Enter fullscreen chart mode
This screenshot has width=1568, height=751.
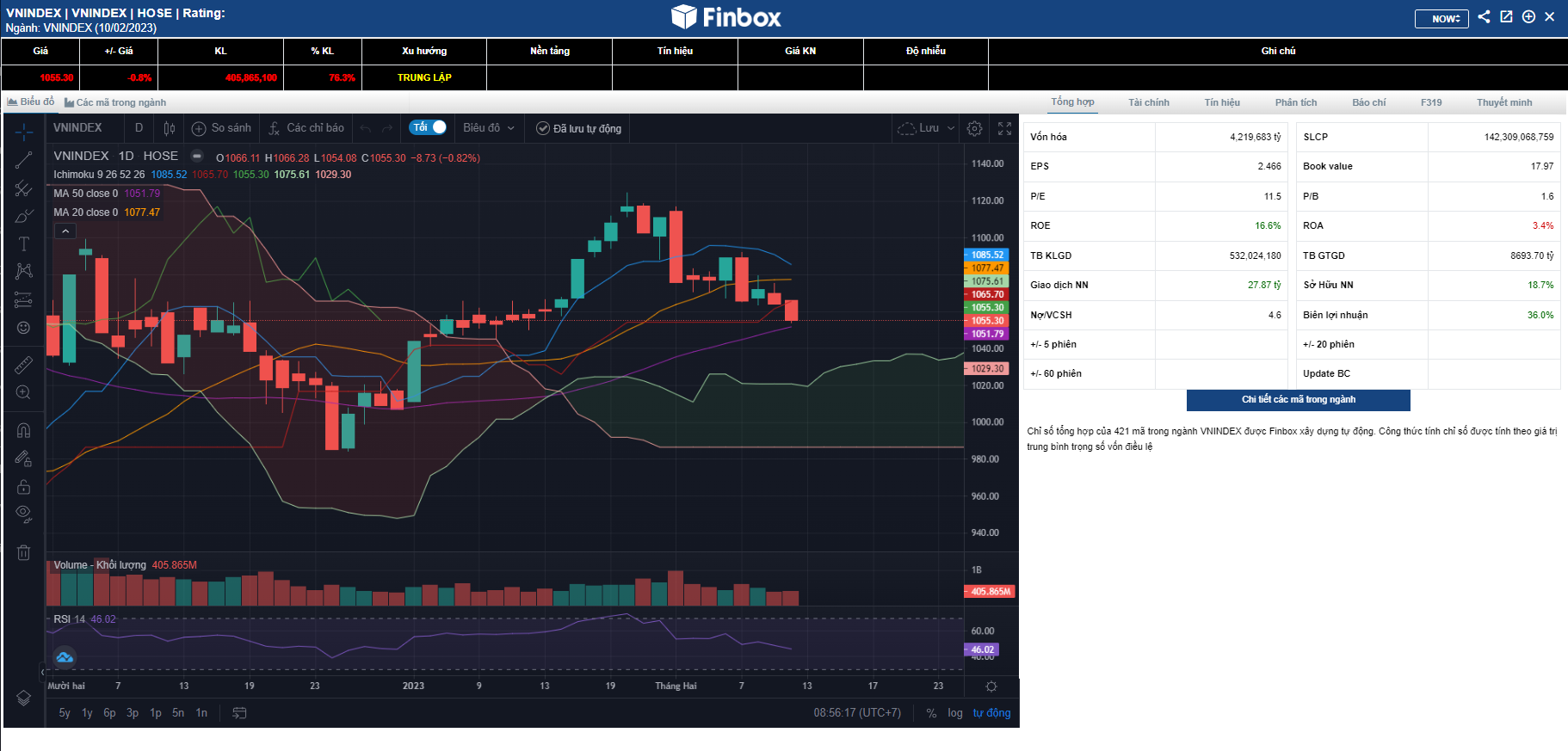tap(1004, 128)
